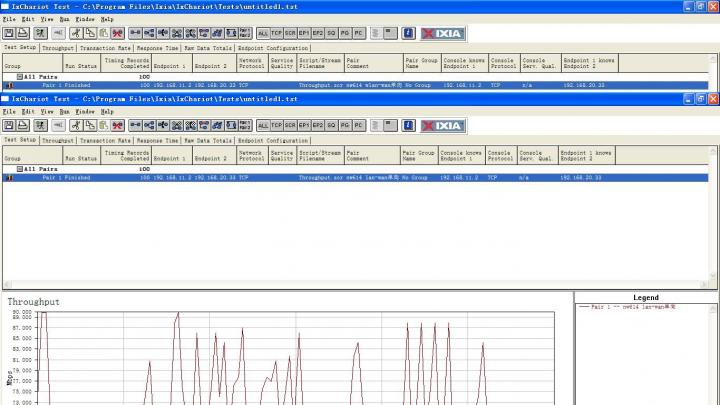This screenshot has height=405, width=720.
Task: Click Save icon in upper IxChariot window
Action: (9, 33)
